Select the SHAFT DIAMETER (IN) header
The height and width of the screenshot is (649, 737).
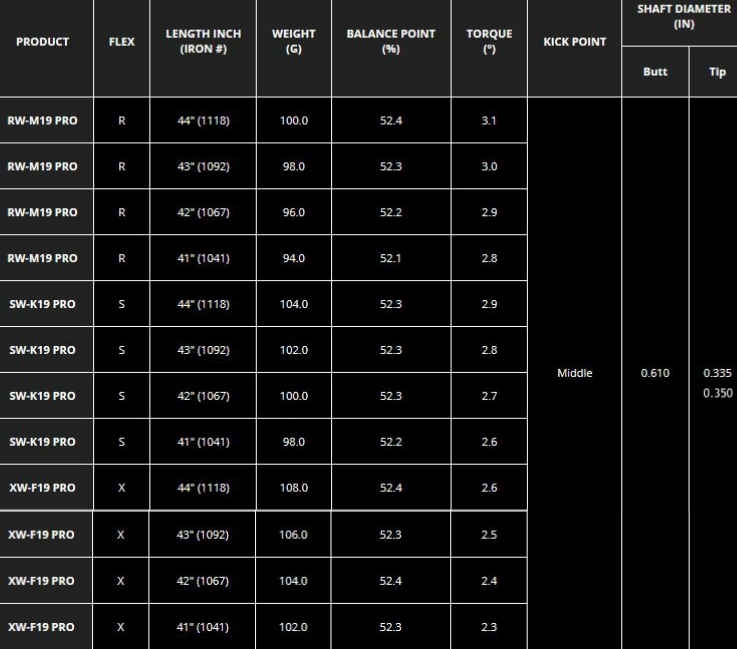[x=684, y=16]
